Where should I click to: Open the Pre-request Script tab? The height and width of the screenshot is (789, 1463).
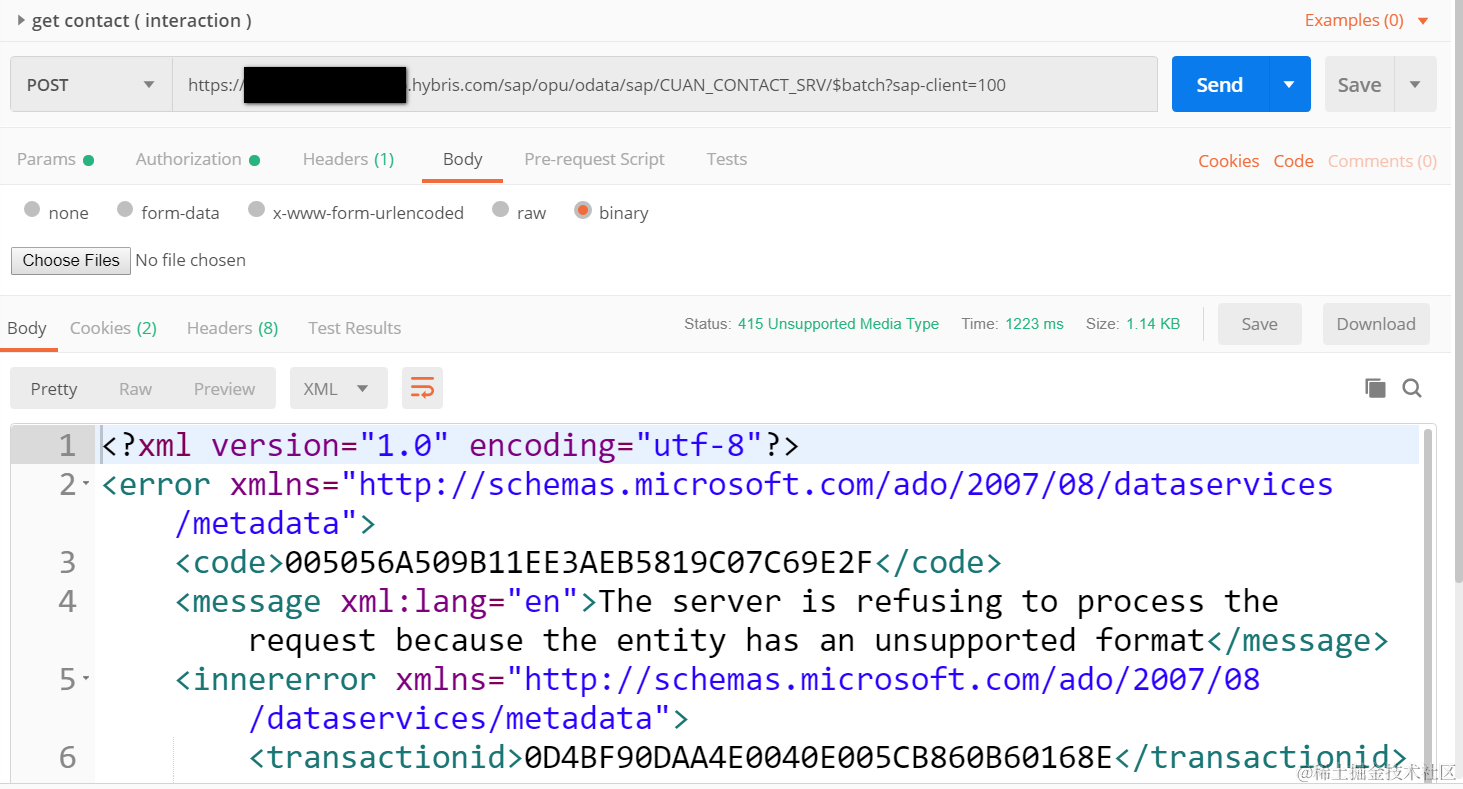pyautogui.click(x=594, y=159)
